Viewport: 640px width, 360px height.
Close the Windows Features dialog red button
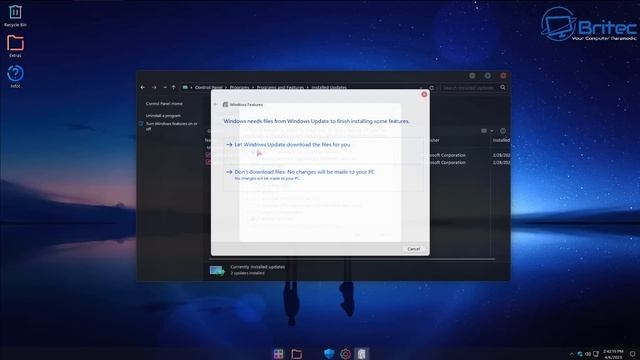(x=424, y=94)
